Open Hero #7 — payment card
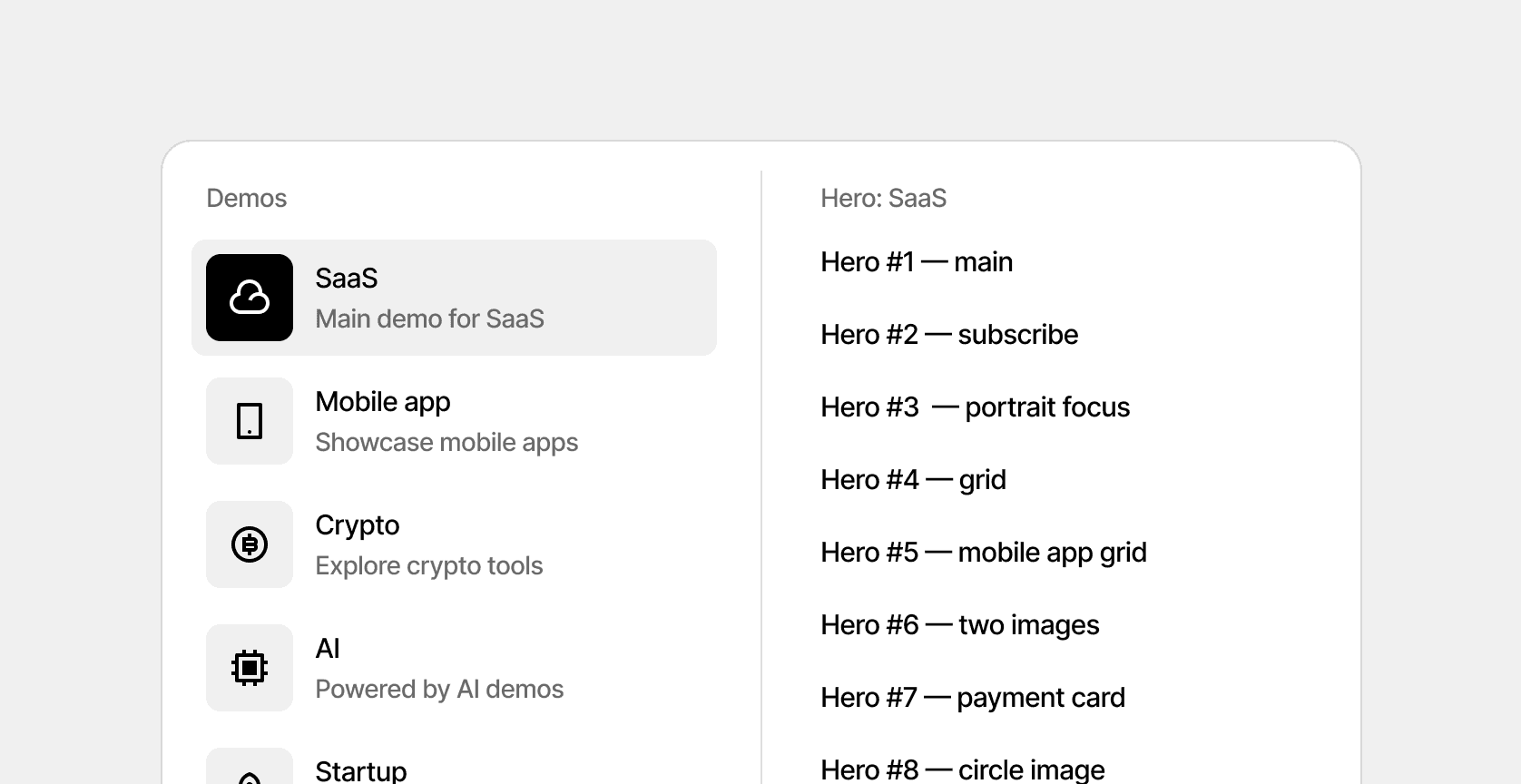 [973, 697]
